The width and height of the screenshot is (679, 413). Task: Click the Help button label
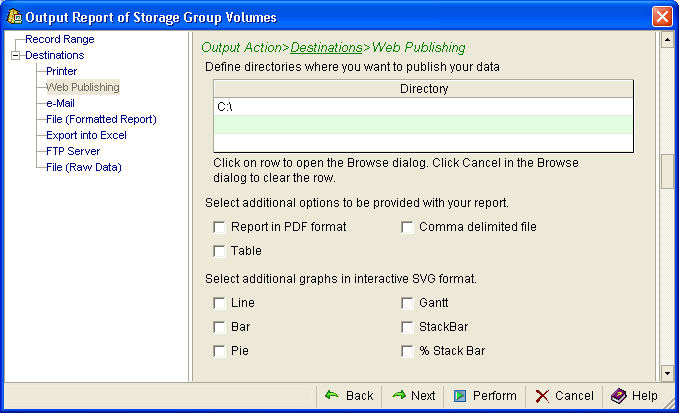[644, 396]
